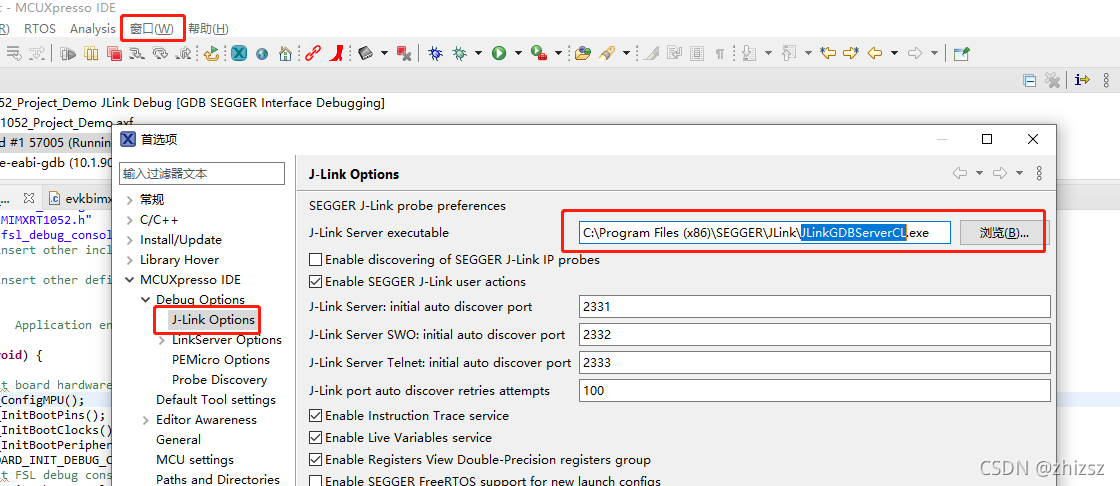The image size is (1120, 486).
Task: Toggle Enable Live Variables service checkbox
Action: (315, 437)
